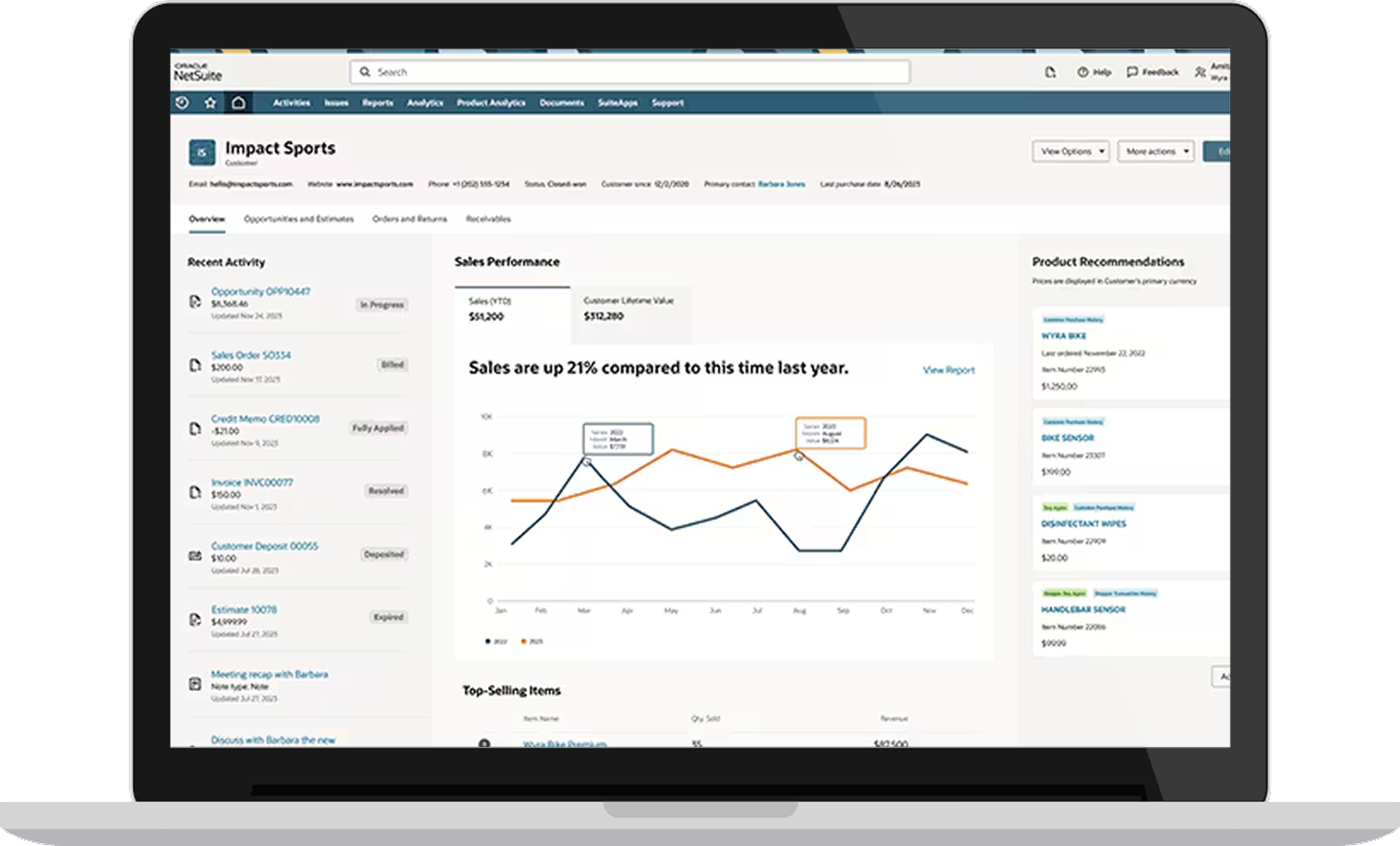Open the WYRA BIKE product recommendation
This screenshot has width=1400, height=846.
tap(1064, 335)
